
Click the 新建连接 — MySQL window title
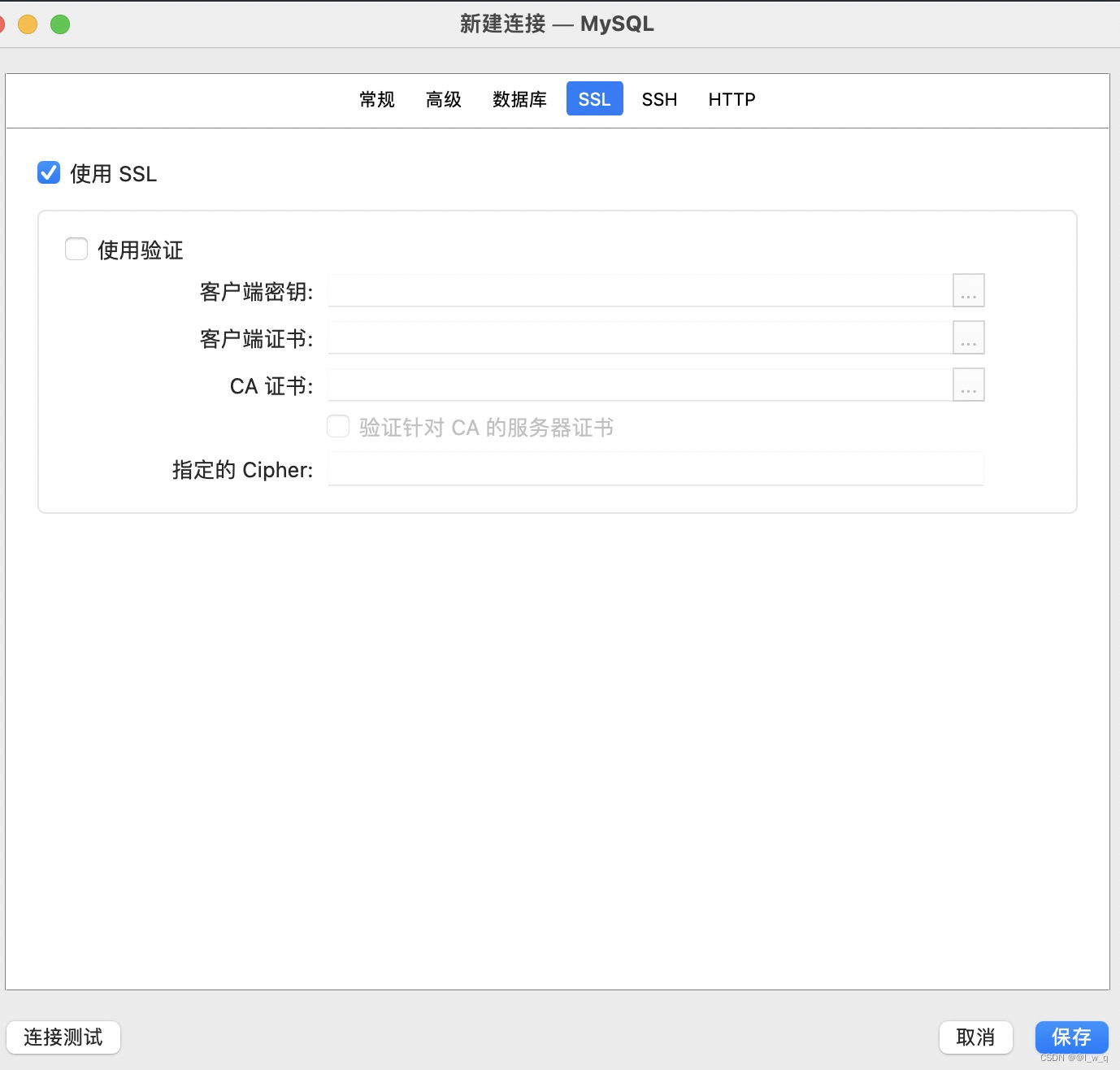pyautogui.click(x=557, y=24)
